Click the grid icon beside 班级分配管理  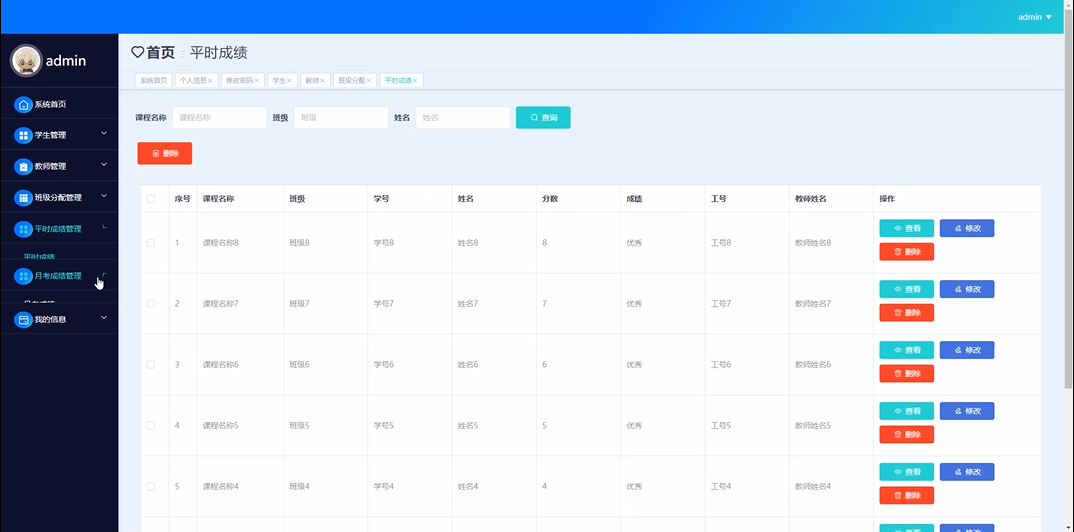(23, 198)
